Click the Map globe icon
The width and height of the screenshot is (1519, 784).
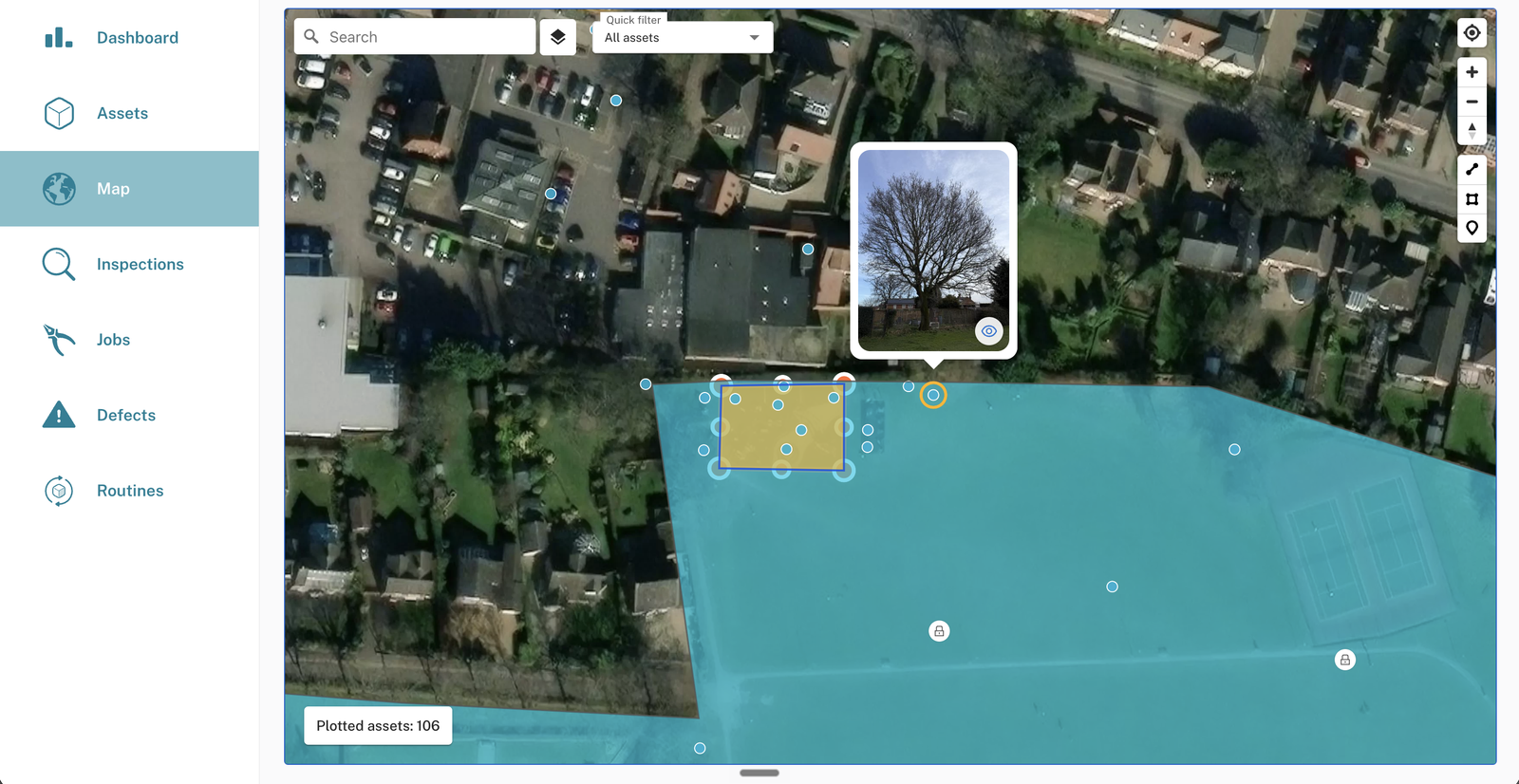click(59, 189)
